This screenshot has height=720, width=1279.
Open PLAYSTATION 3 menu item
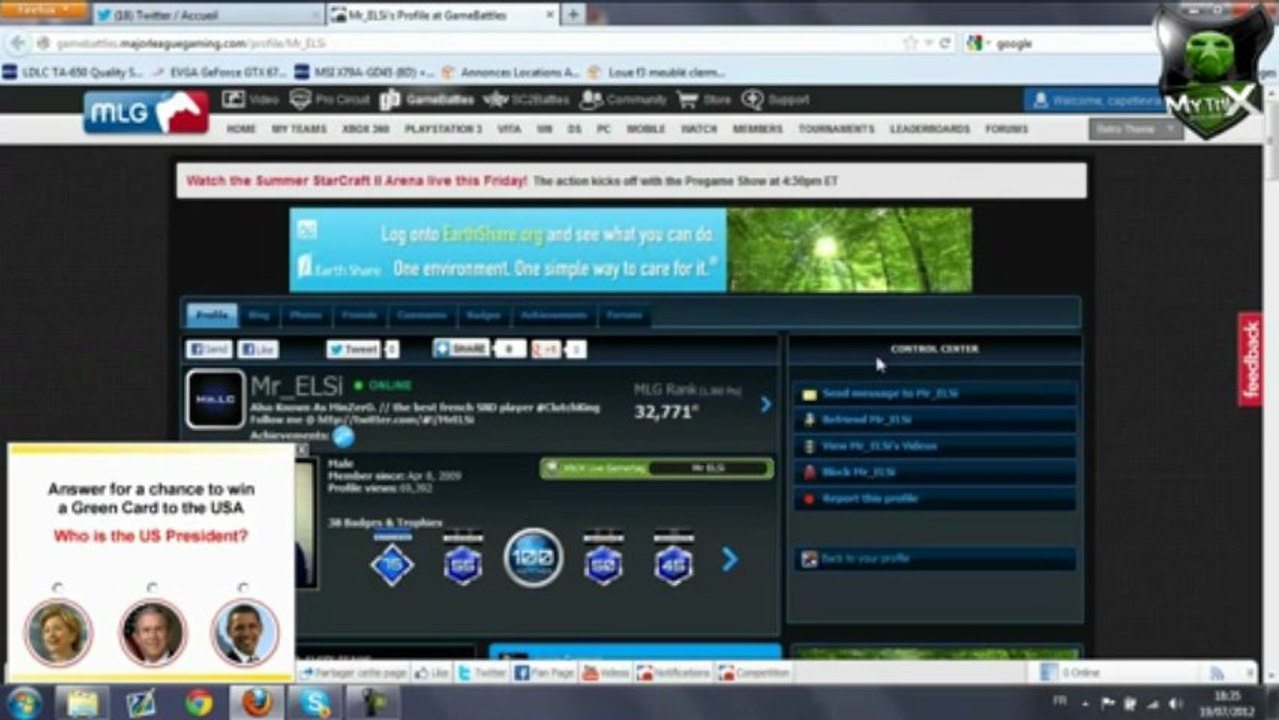pyautogui.click(x=443, y=129)
